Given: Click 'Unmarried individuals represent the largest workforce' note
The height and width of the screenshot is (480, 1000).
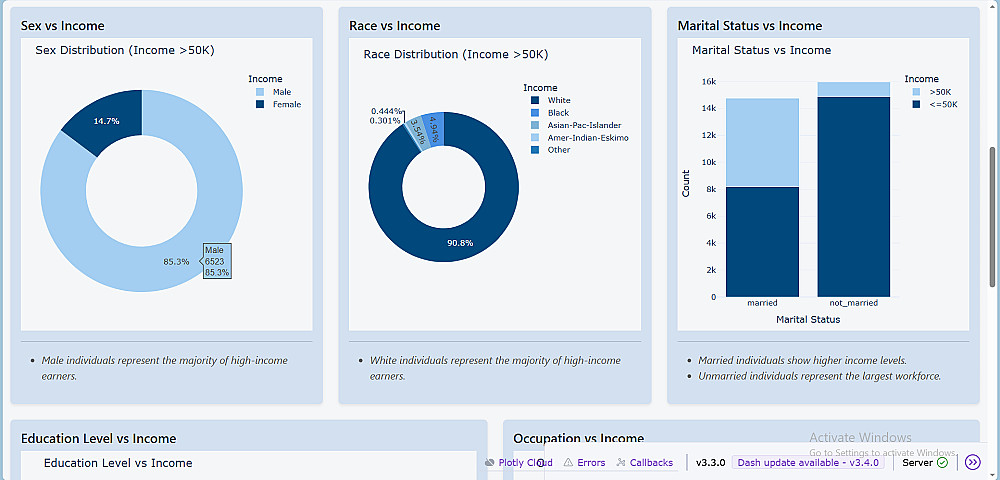Looking at the screenshot, I should (820, 376).
